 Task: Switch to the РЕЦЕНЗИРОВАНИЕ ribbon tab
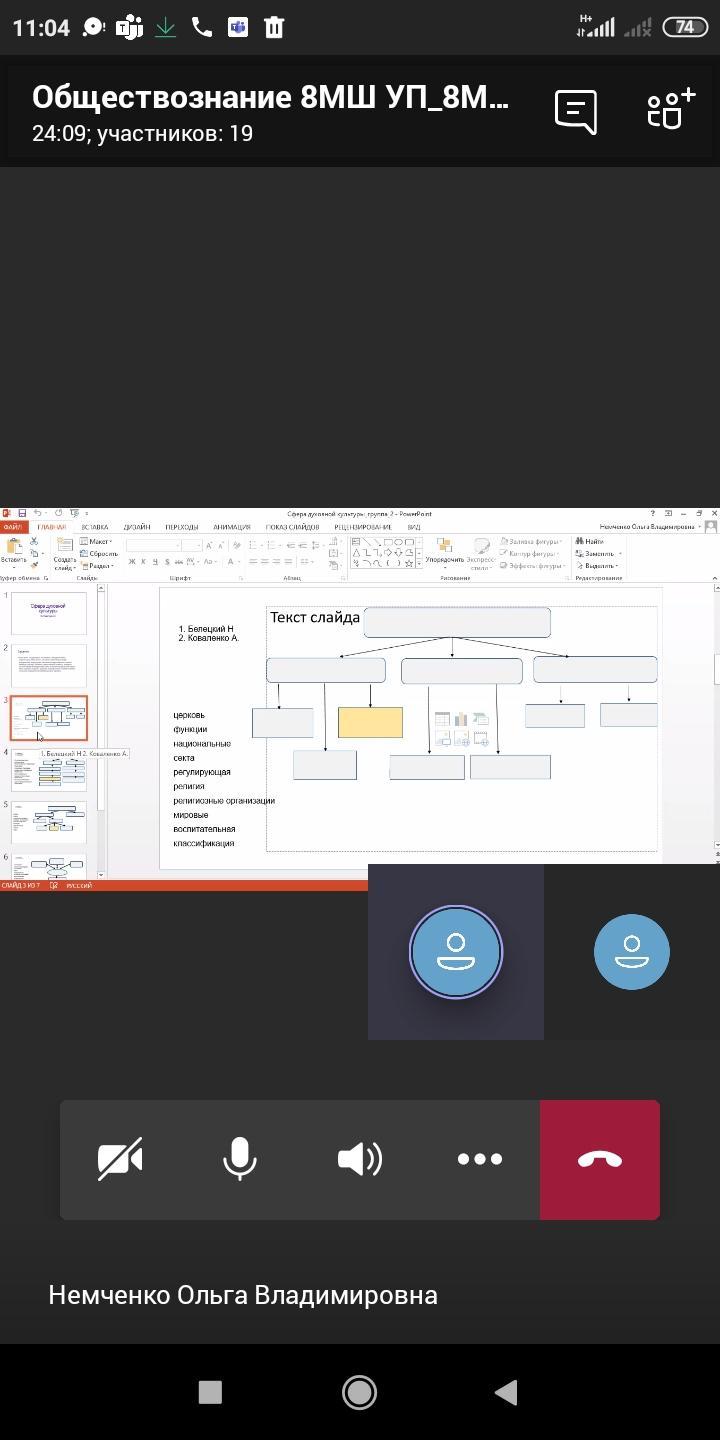(363, 527)
